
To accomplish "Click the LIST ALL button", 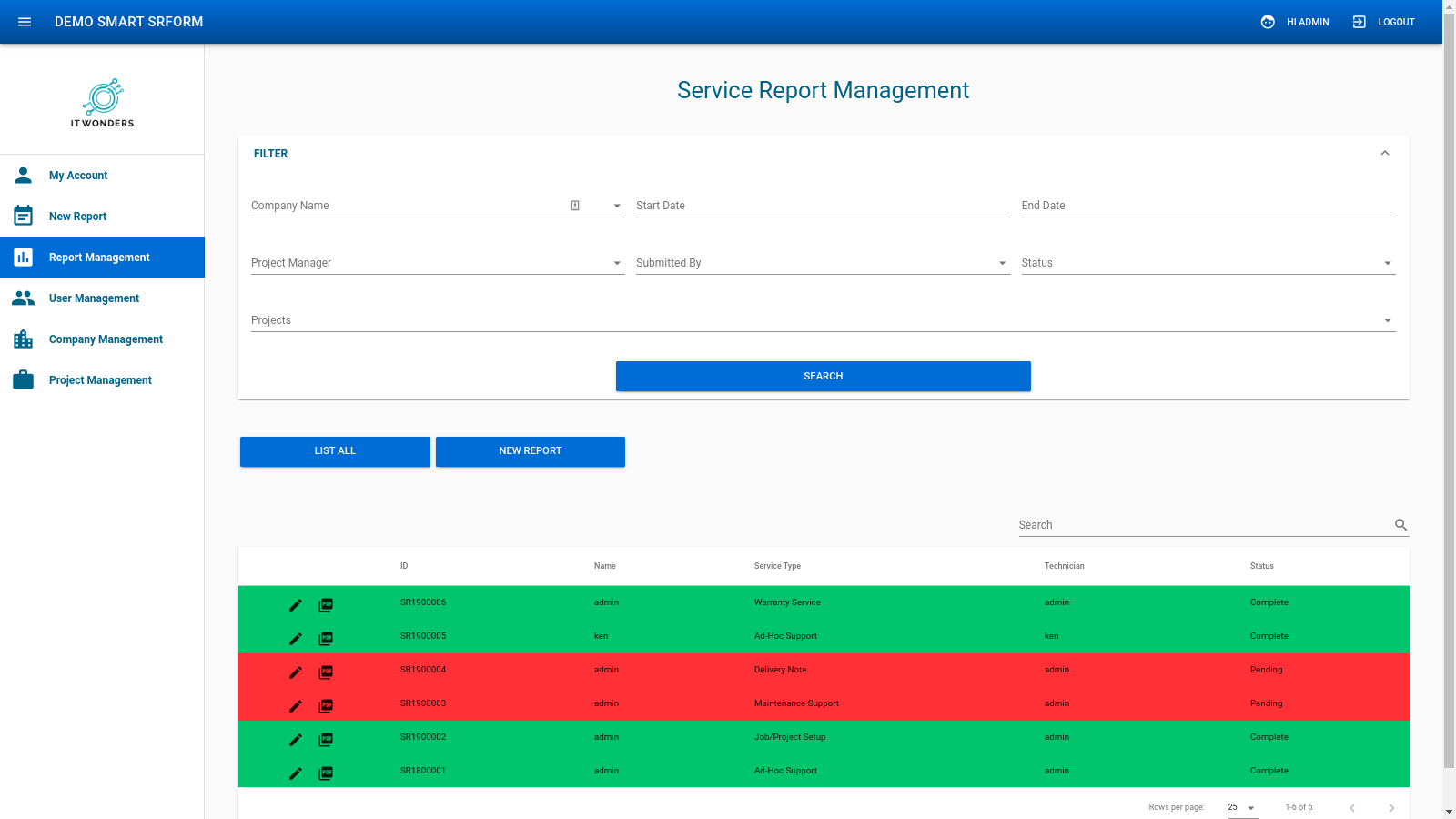I will (334, 450).
